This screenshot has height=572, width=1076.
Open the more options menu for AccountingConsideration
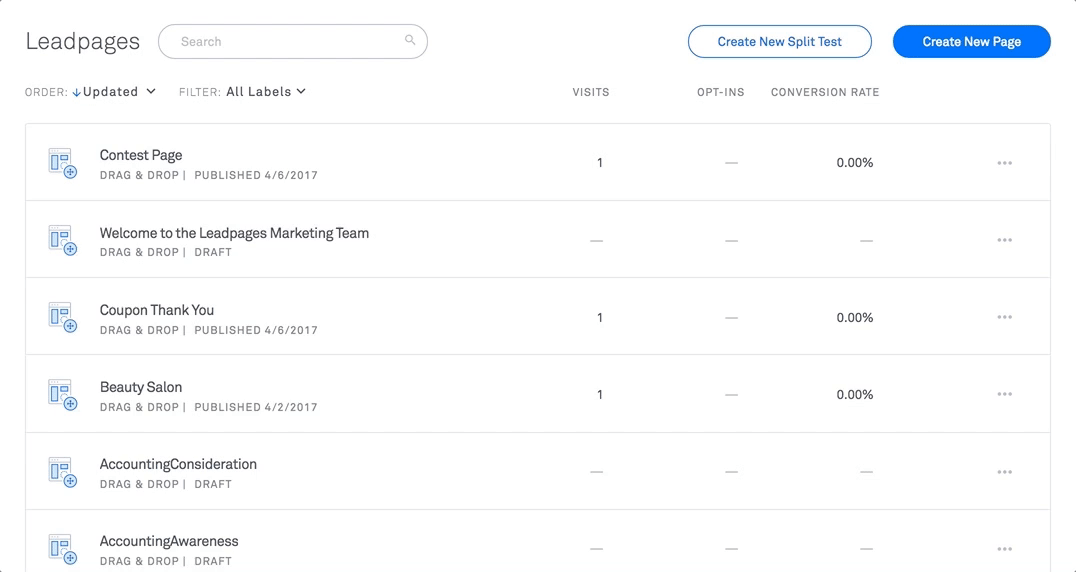pos(1005,472)
